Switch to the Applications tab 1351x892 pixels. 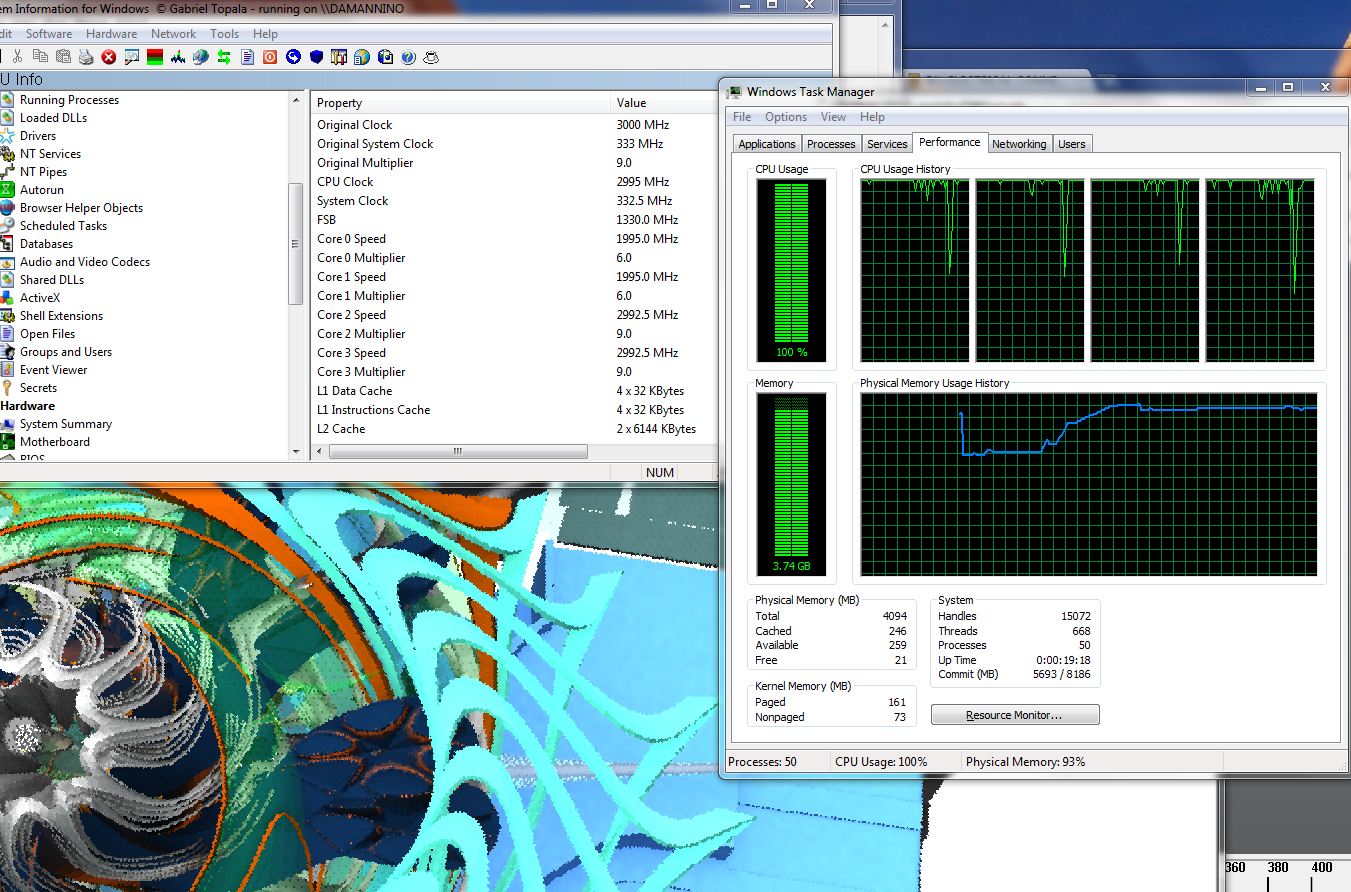[767, 144]
